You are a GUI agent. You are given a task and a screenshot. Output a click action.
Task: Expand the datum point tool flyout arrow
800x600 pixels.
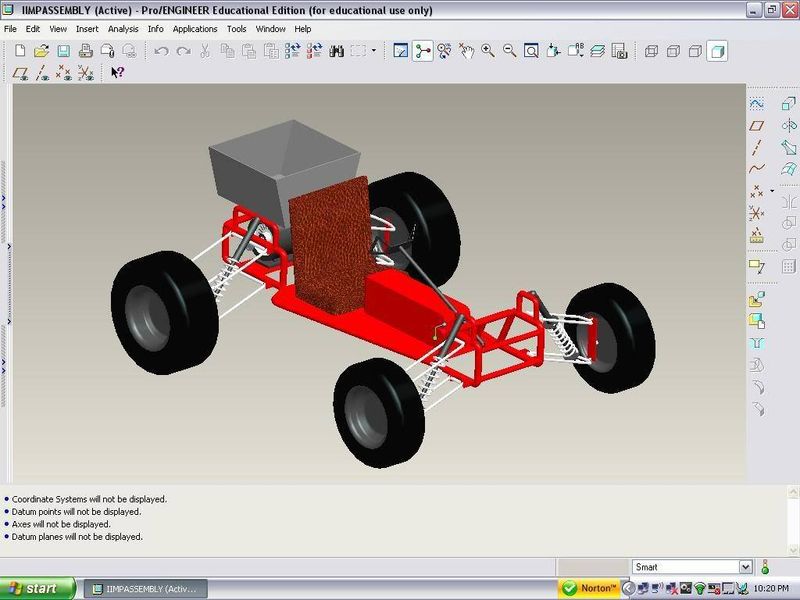click(772, 190)
